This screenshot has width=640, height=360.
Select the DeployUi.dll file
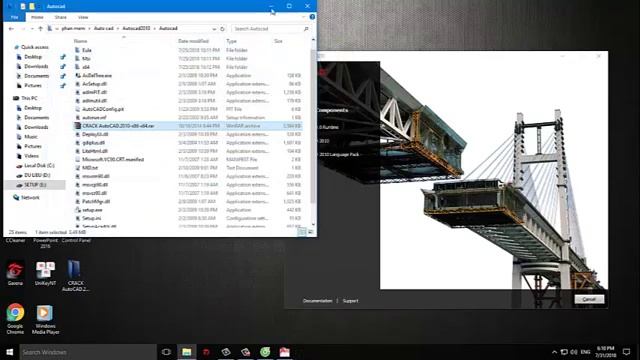[x=95, y=134]
